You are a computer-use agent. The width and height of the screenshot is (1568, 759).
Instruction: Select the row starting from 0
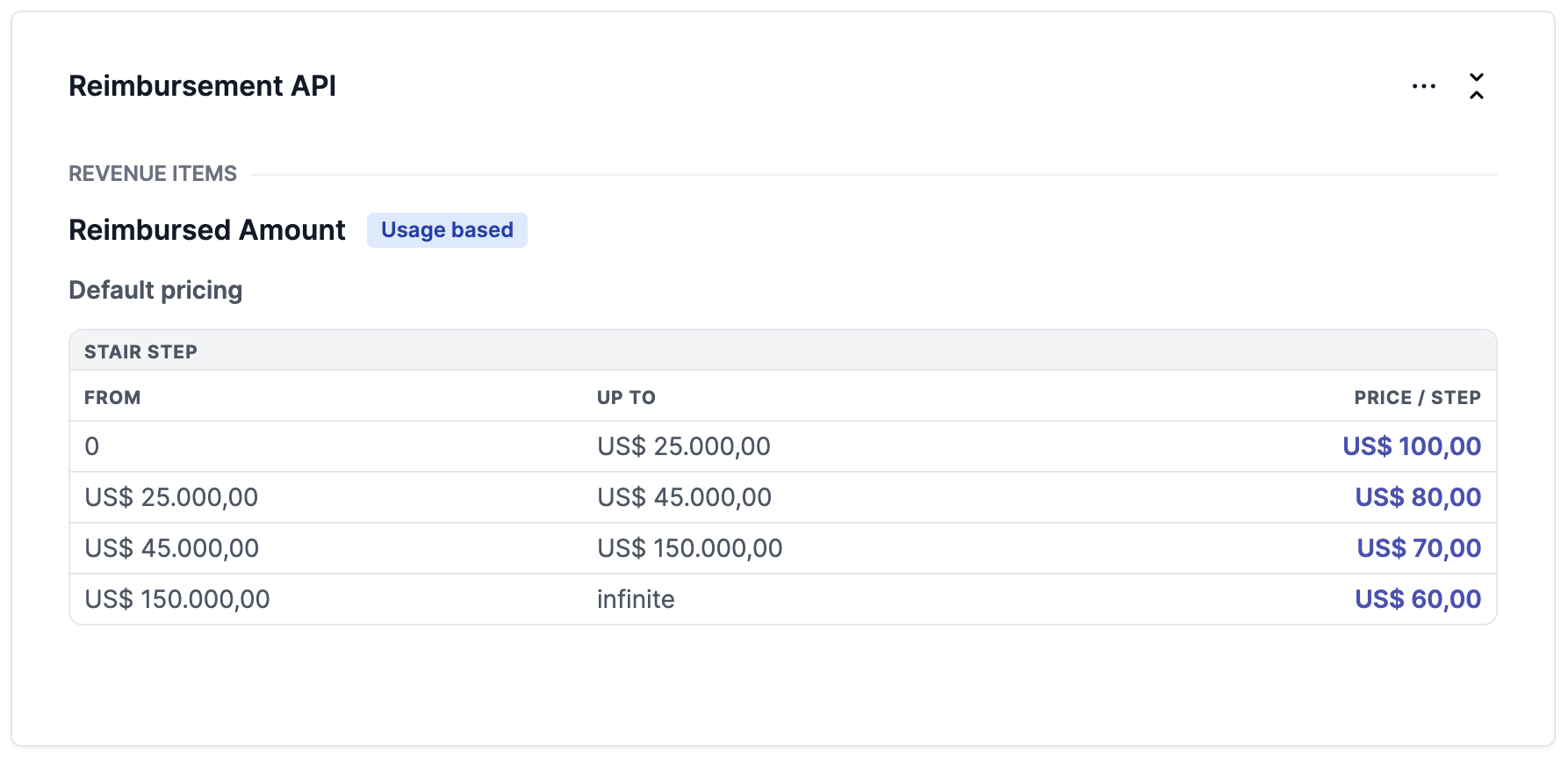click(x=92, y=446)
